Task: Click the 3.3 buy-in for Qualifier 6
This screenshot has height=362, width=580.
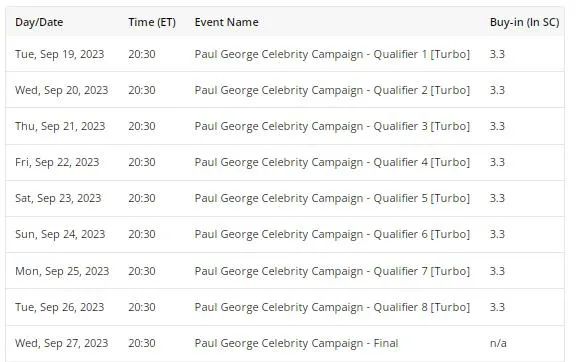Action: [497, 234]
